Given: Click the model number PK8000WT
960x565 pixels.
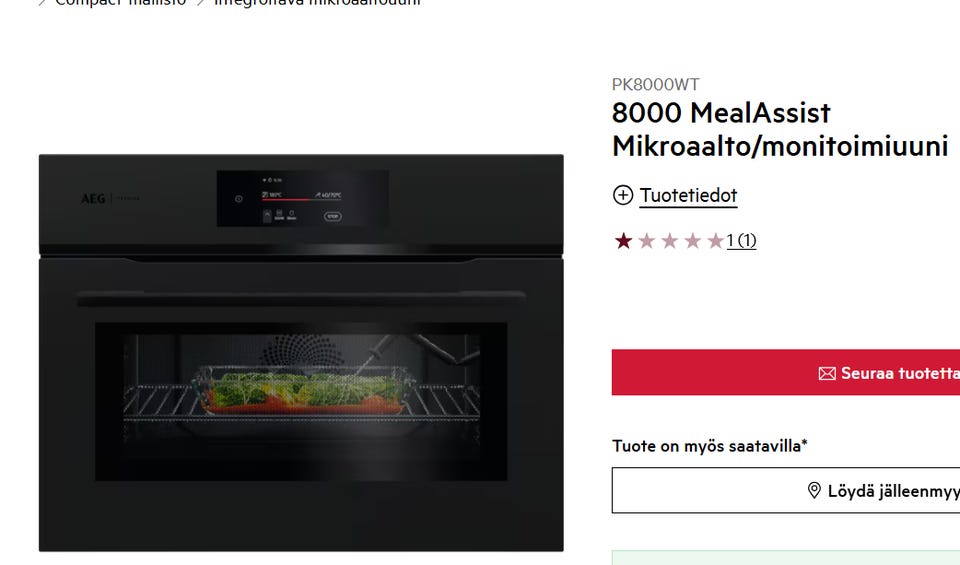Looking at the screenshot, I should (x=655, y=84).
